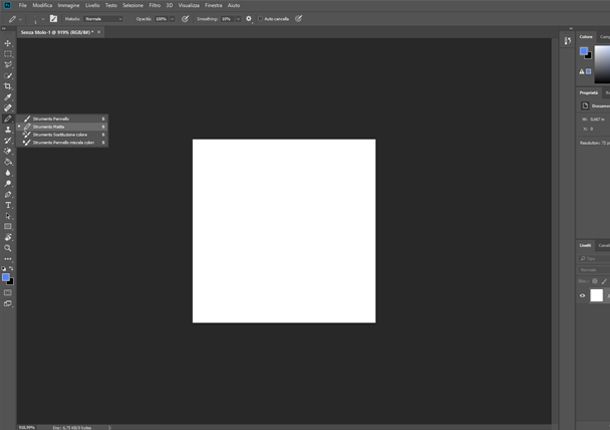Choose Strumento Sostituzione colore from flyout
Screen dimensions: 610x430
[63, 135]
